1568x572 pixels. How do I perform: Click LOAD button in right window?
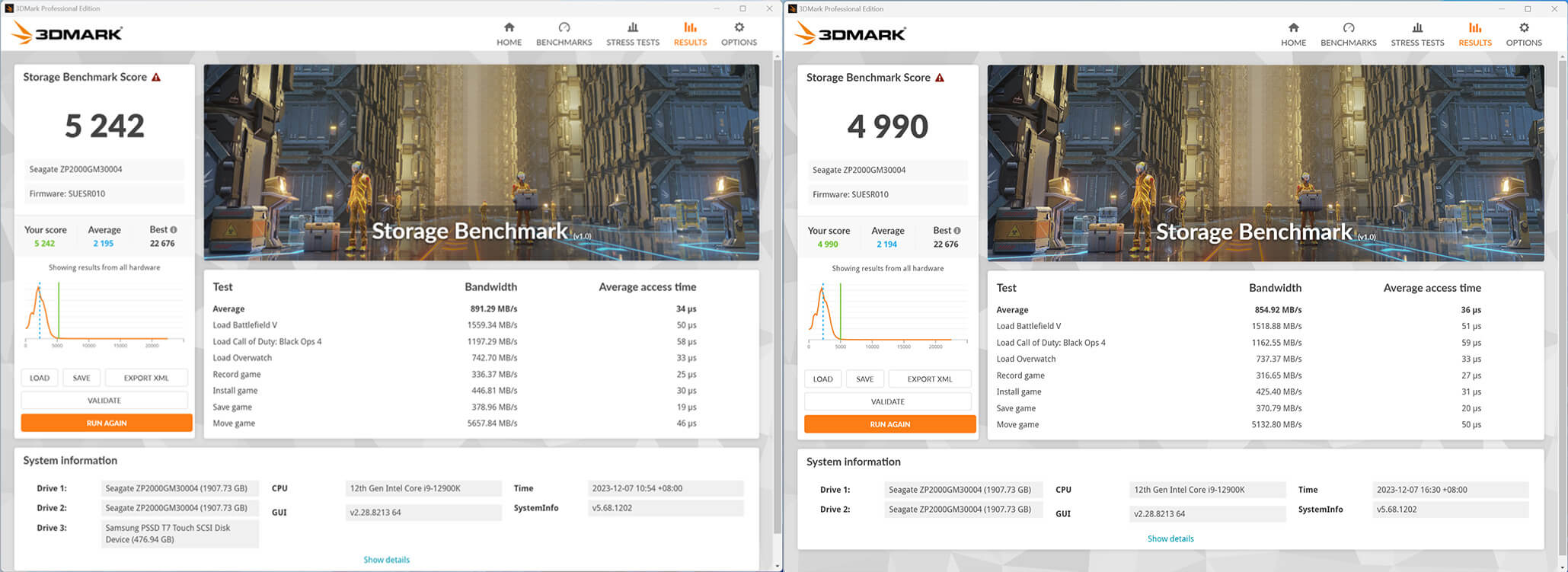click(x=822, y=379)
